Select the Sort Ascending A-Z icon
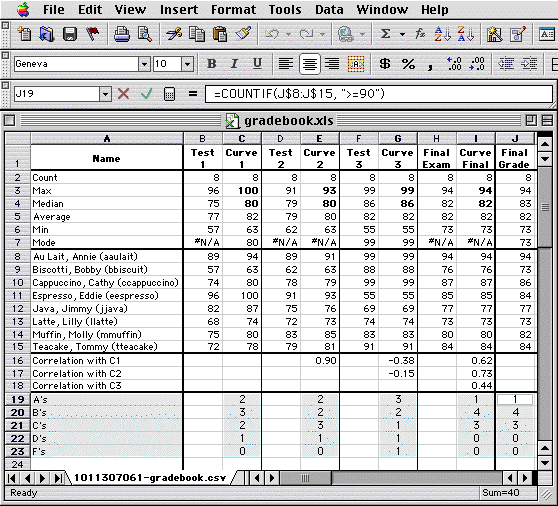Viewport: 558px width, 506px height. point(442,34)
